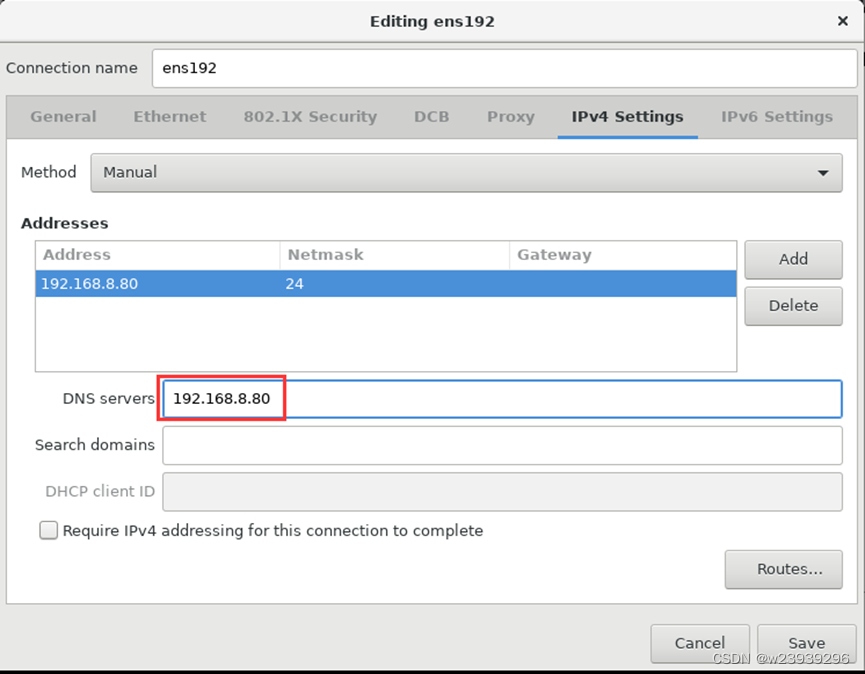Focus the DNS servers input field
This screenshot has height=674, width=865.
tap(502, 399)
